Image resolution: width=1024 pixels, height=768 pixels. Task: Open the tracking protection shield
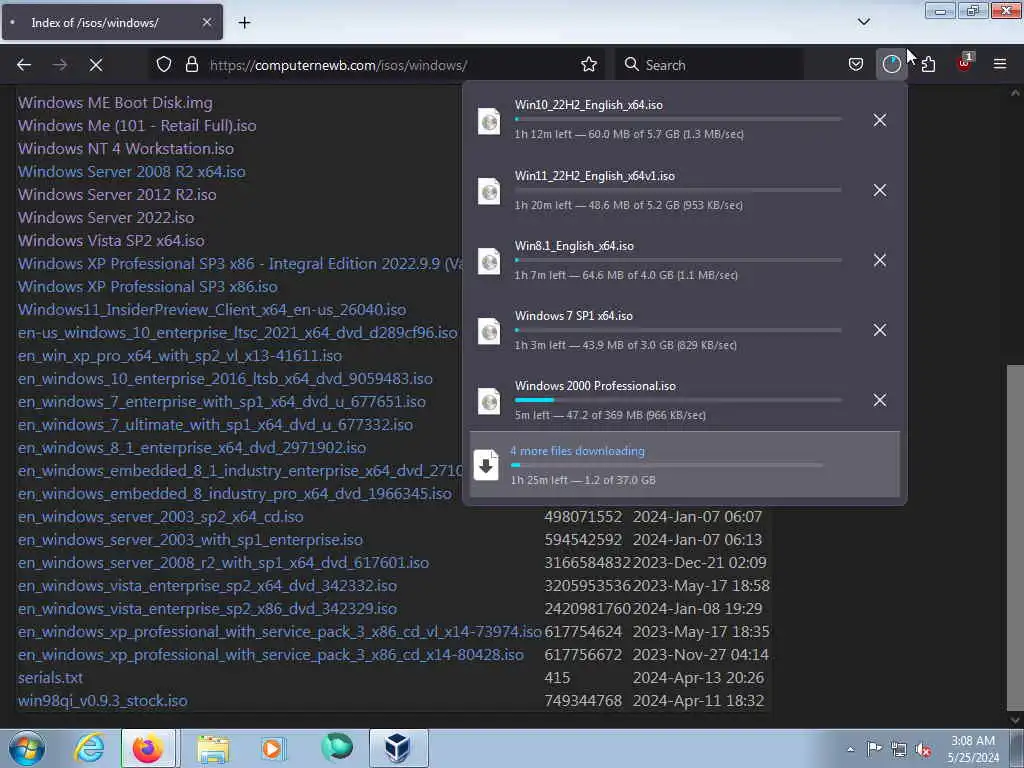tap(164, 65)
